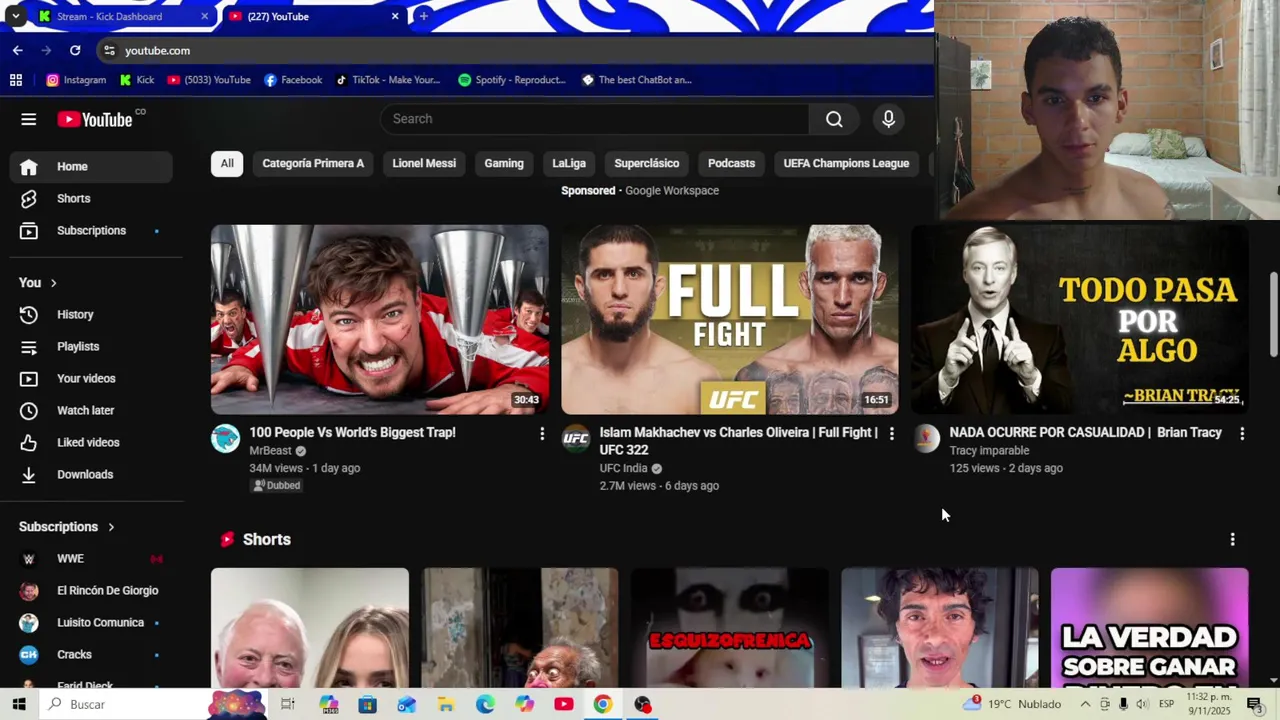This screenshot has height=720, width=1280.
Task: Open the Cracks channel subscription
Action: [91, 655]
